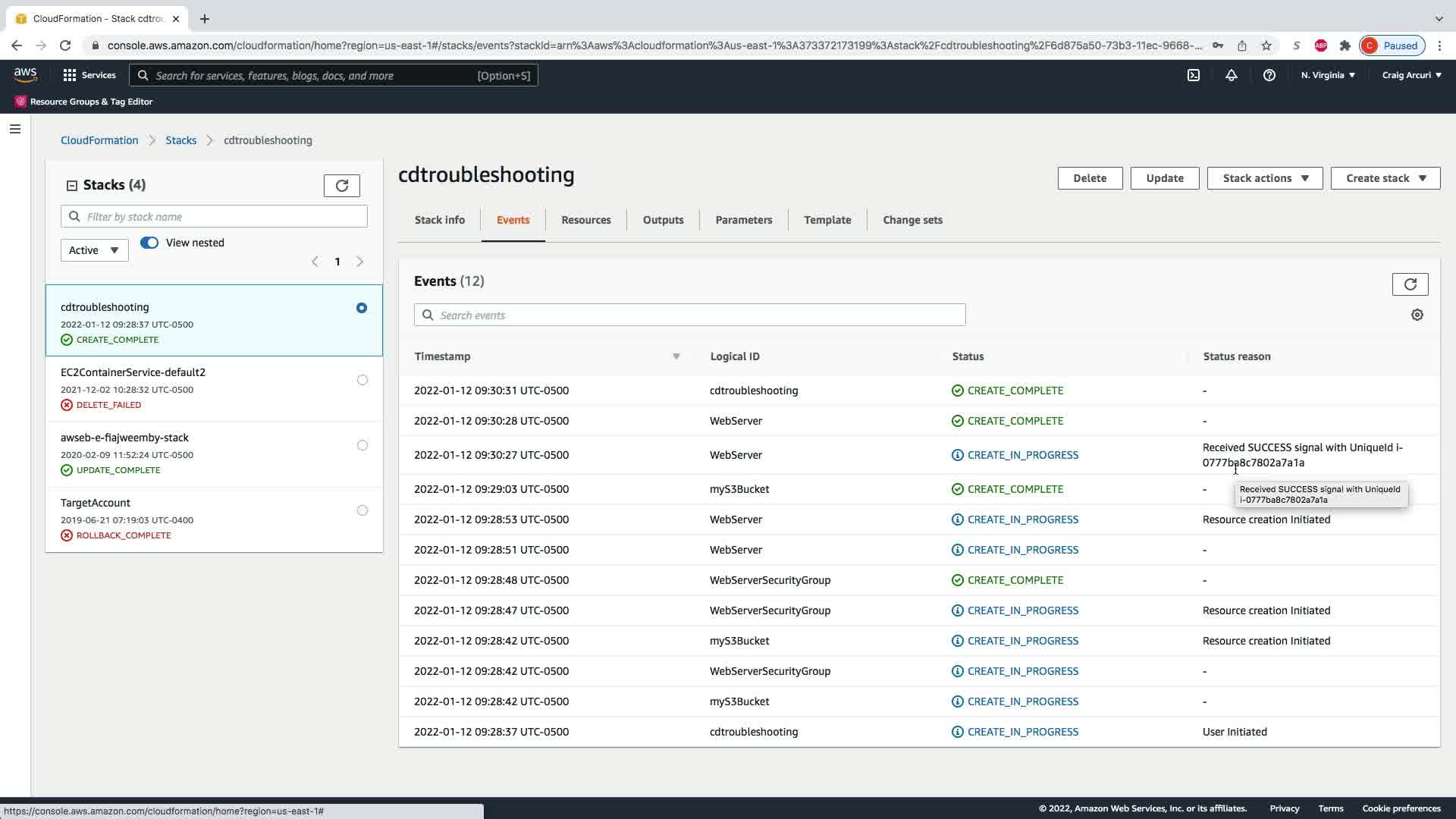Expand the Stack actions dropdown
The width and height of the screenshot is (1456, 819).
(1264, 178)
